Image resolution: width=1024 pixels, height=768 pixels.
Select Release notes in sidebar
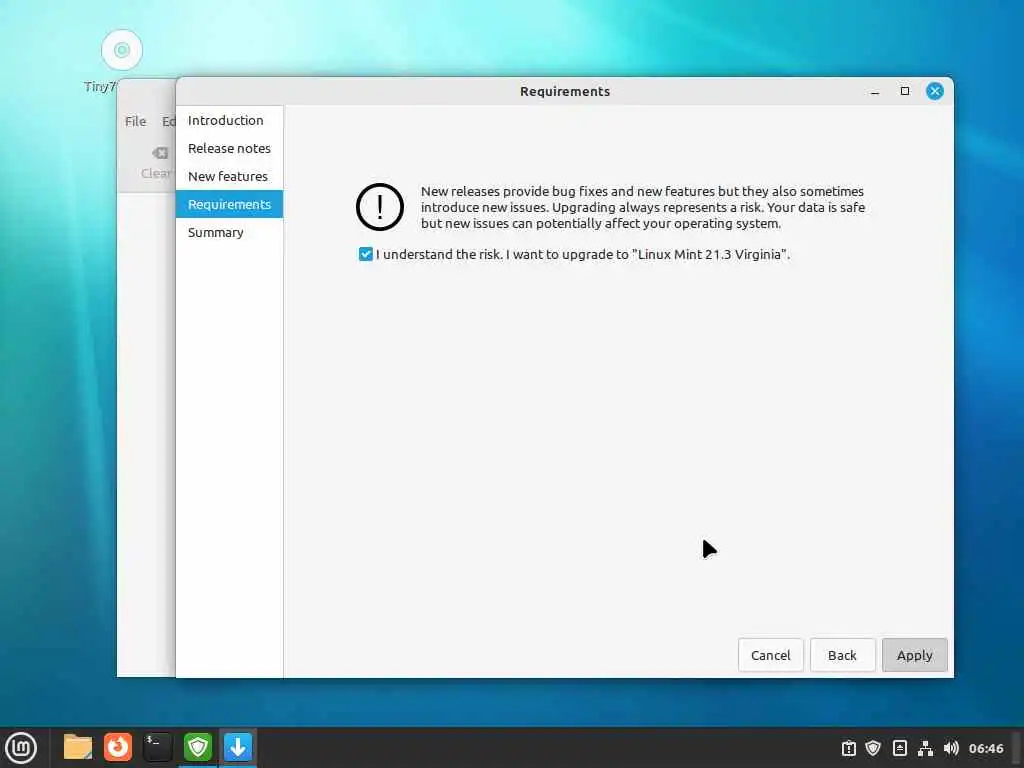(229, 148)
